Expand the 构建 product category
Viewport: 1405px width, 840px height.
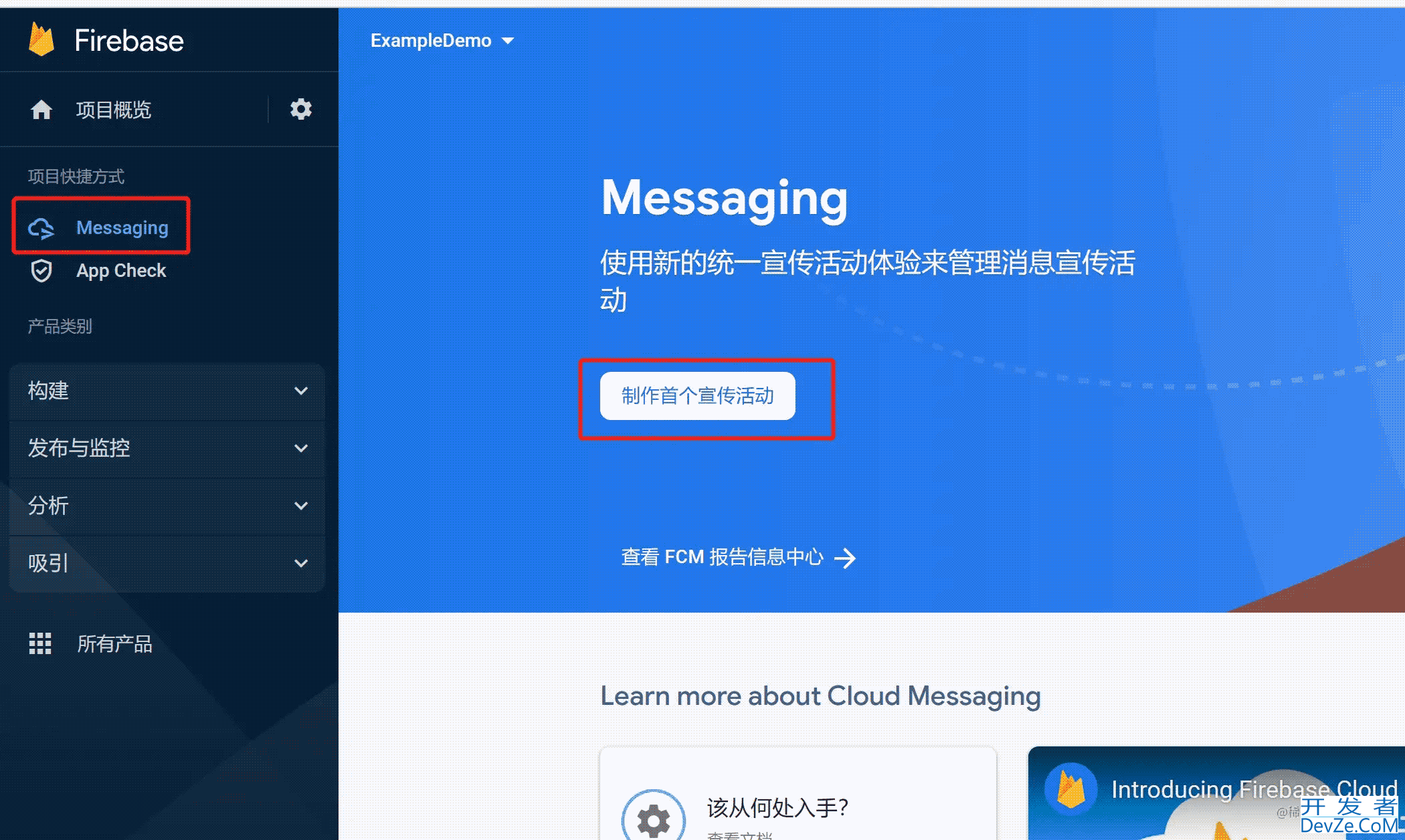[x=165, y=390]
